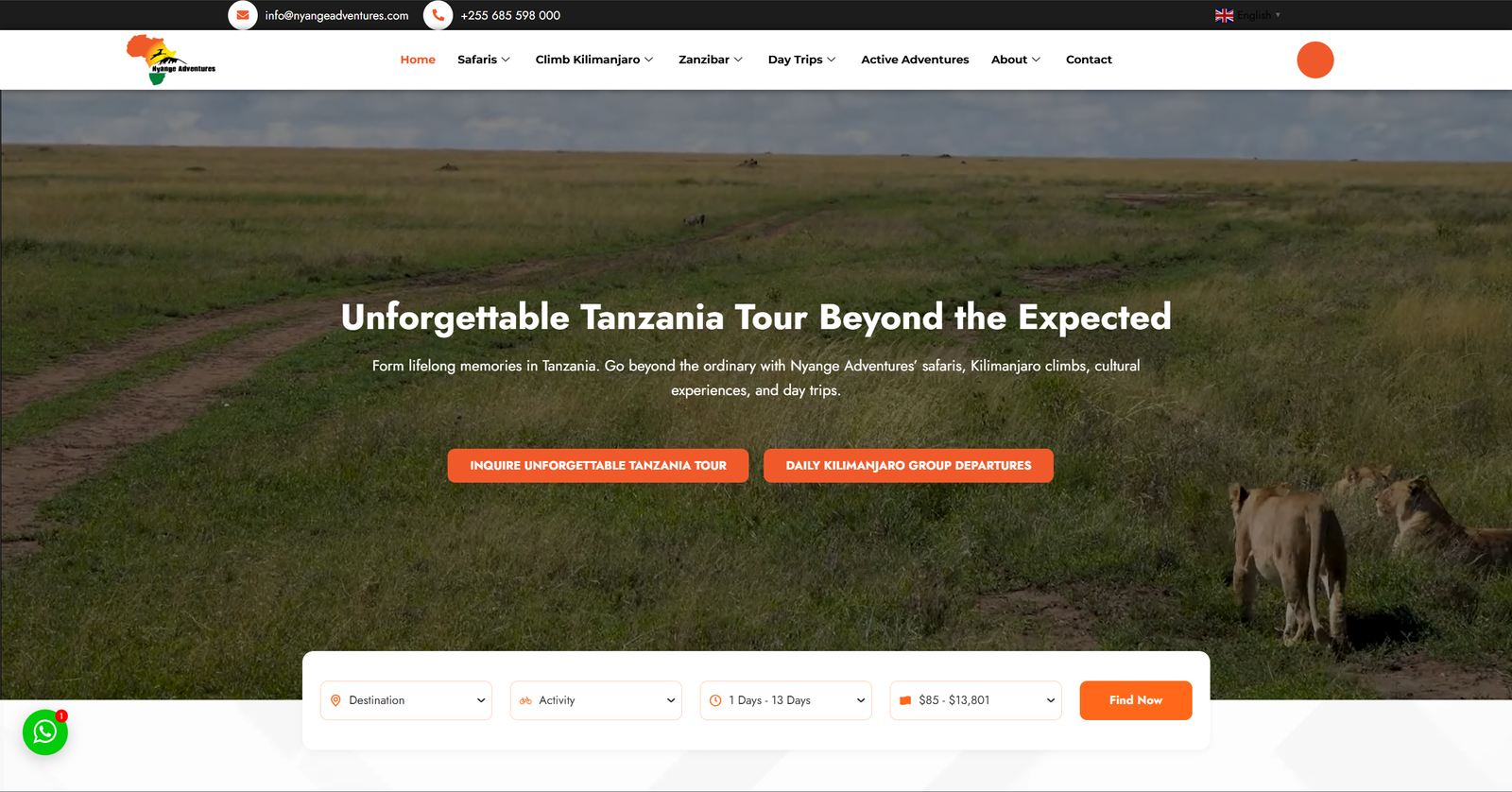This screenshot has height=792, width=1512.
Task: Open the WhatsApp chat bubble
Action: pyautogui.click(x=45, y=732)
